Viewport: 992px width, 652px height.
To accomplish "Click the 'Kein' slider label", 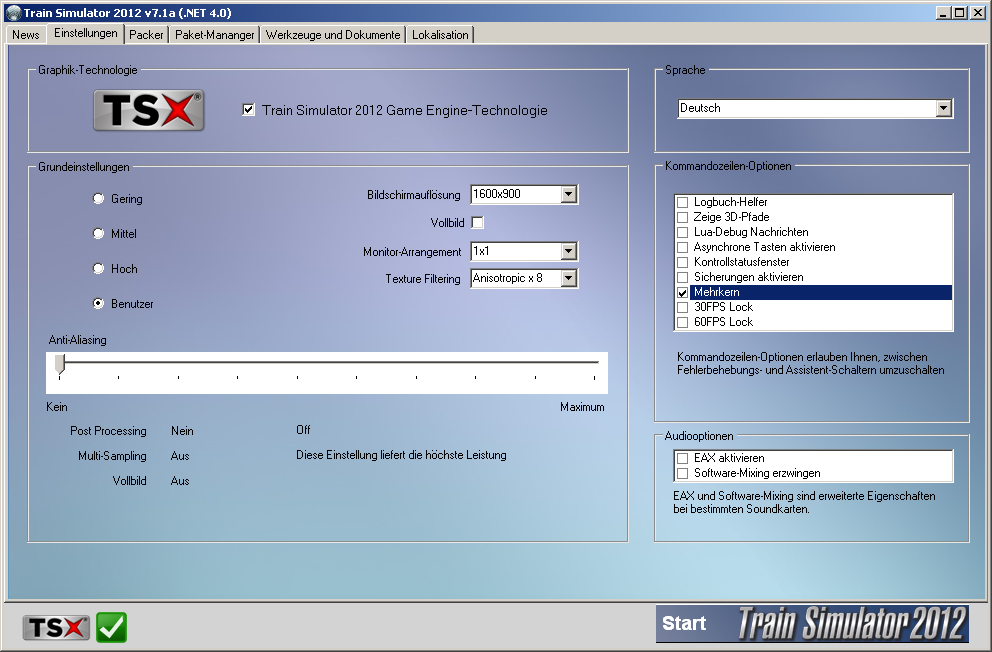I will [57, 407].
